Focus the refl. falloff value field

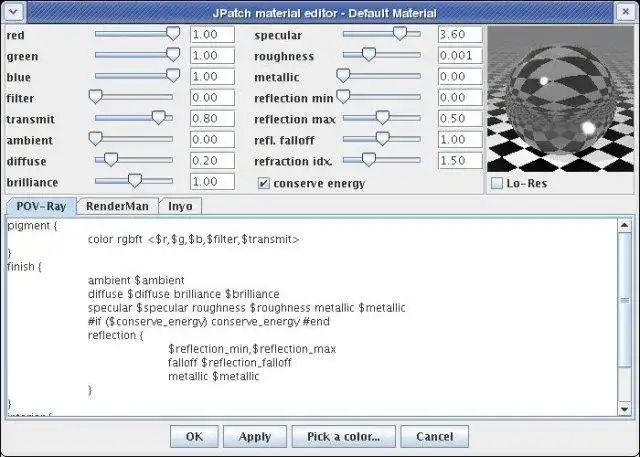[x=460, y=140]
